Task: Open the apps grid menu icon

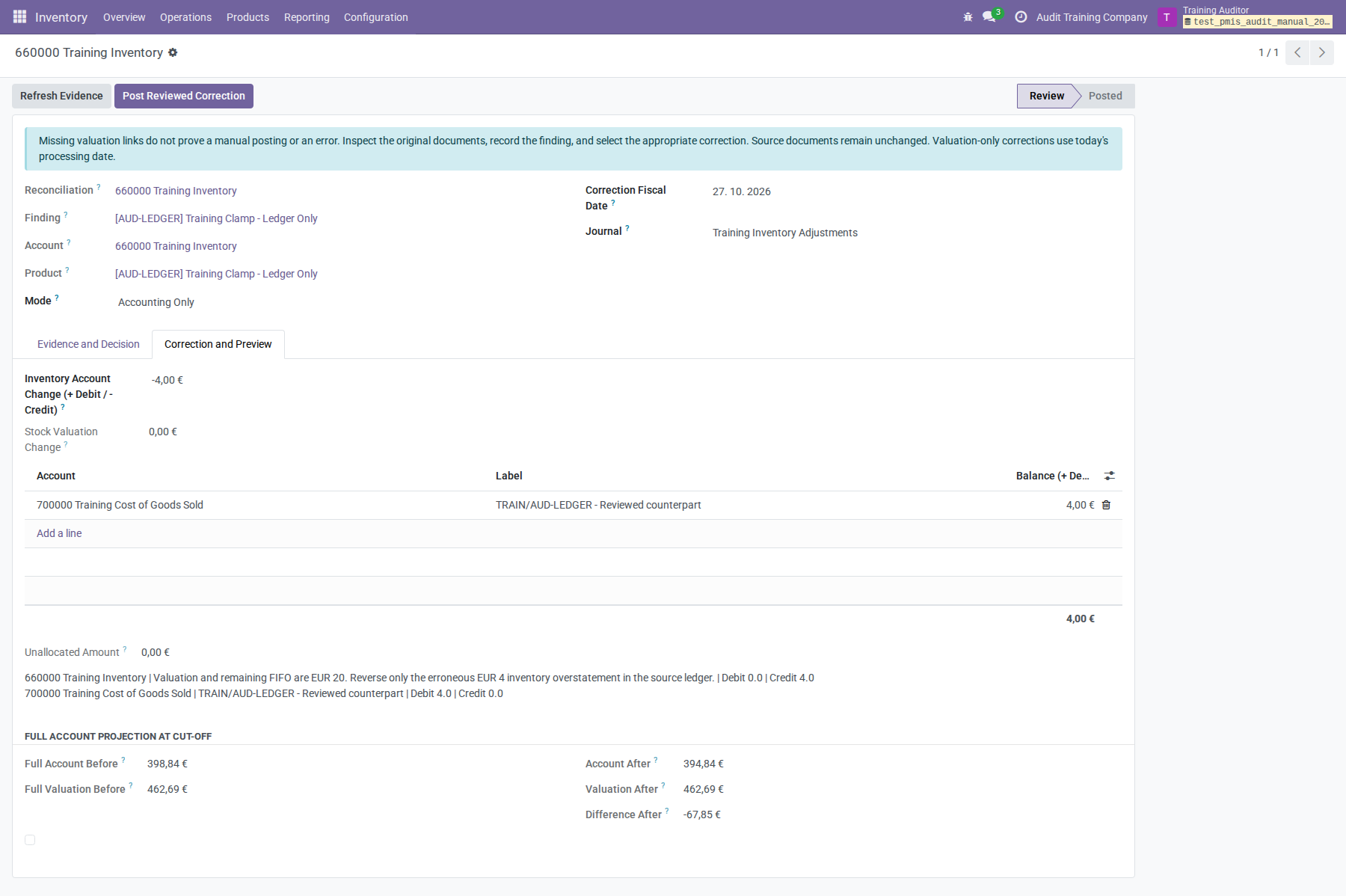Action: 20,16
